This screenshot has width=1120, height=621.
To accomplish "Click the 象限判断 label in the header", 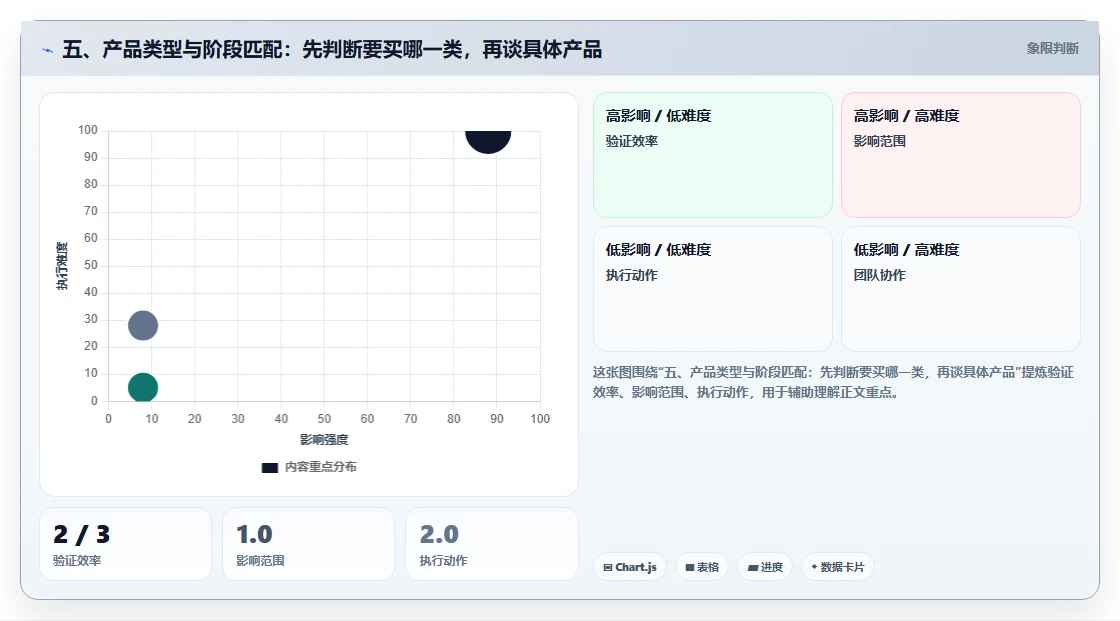I will tap(1052, 49).
